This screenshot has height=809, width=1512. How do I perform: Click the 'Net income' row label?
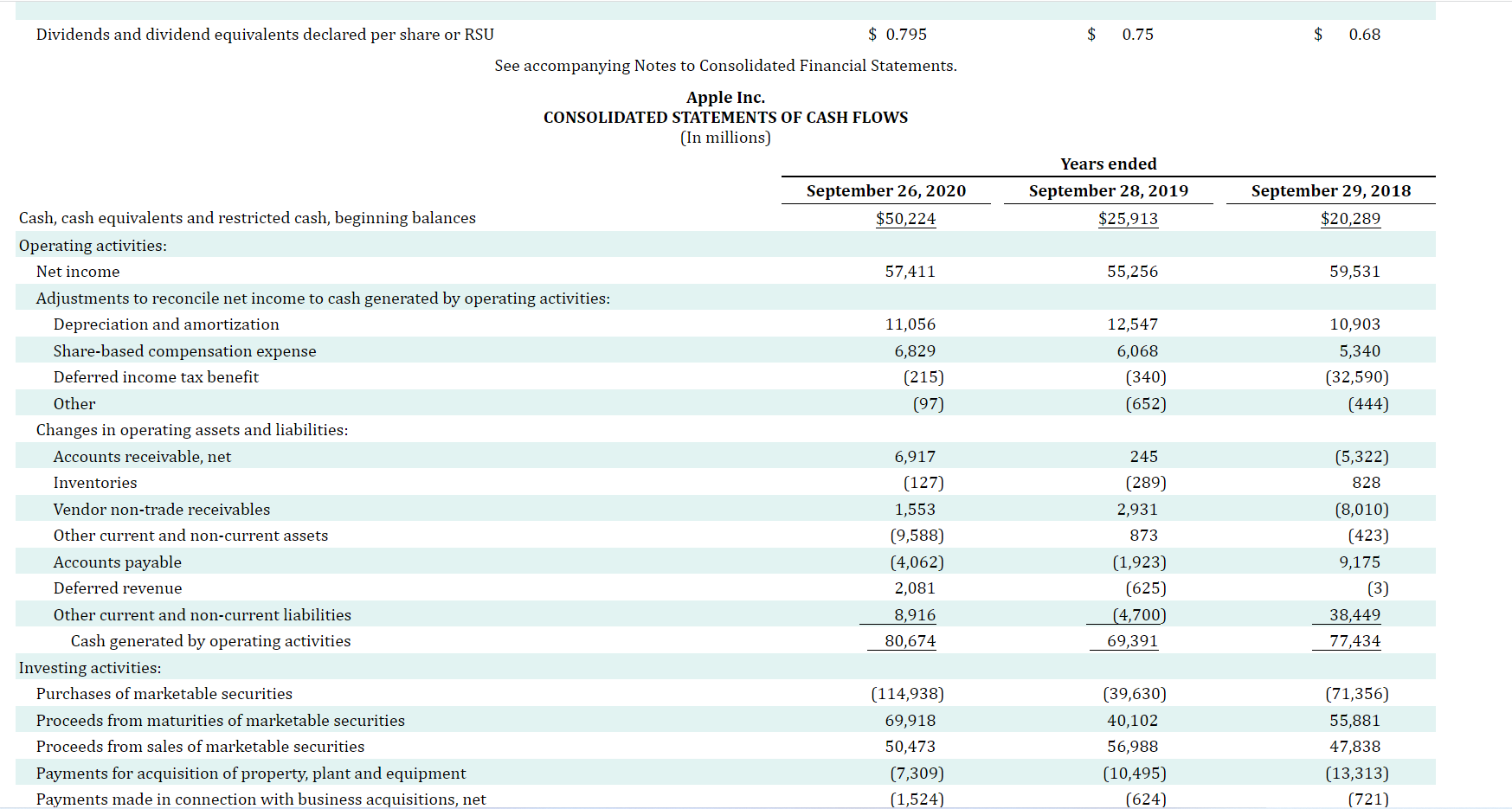[78, 272]
